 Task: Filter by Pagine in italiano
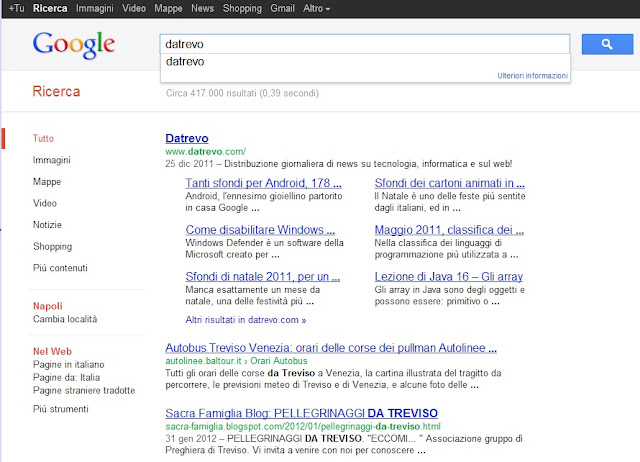(69, 364)
